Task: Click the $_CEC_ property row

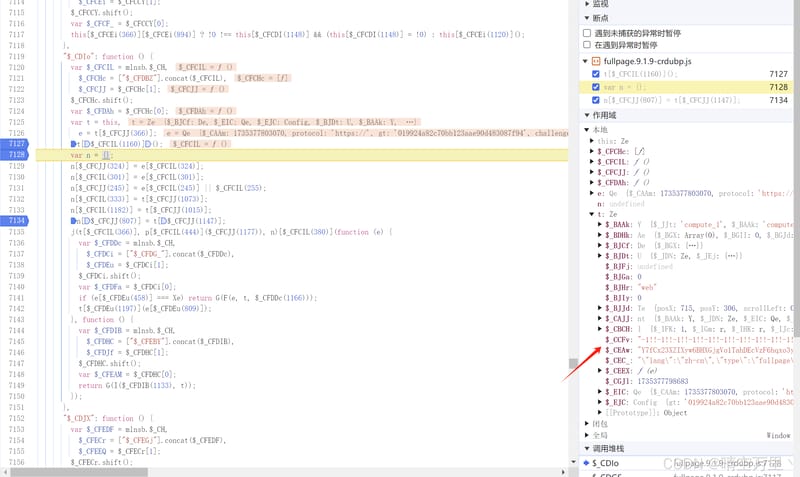Action: pyautogui.click(x=699, y=361)
